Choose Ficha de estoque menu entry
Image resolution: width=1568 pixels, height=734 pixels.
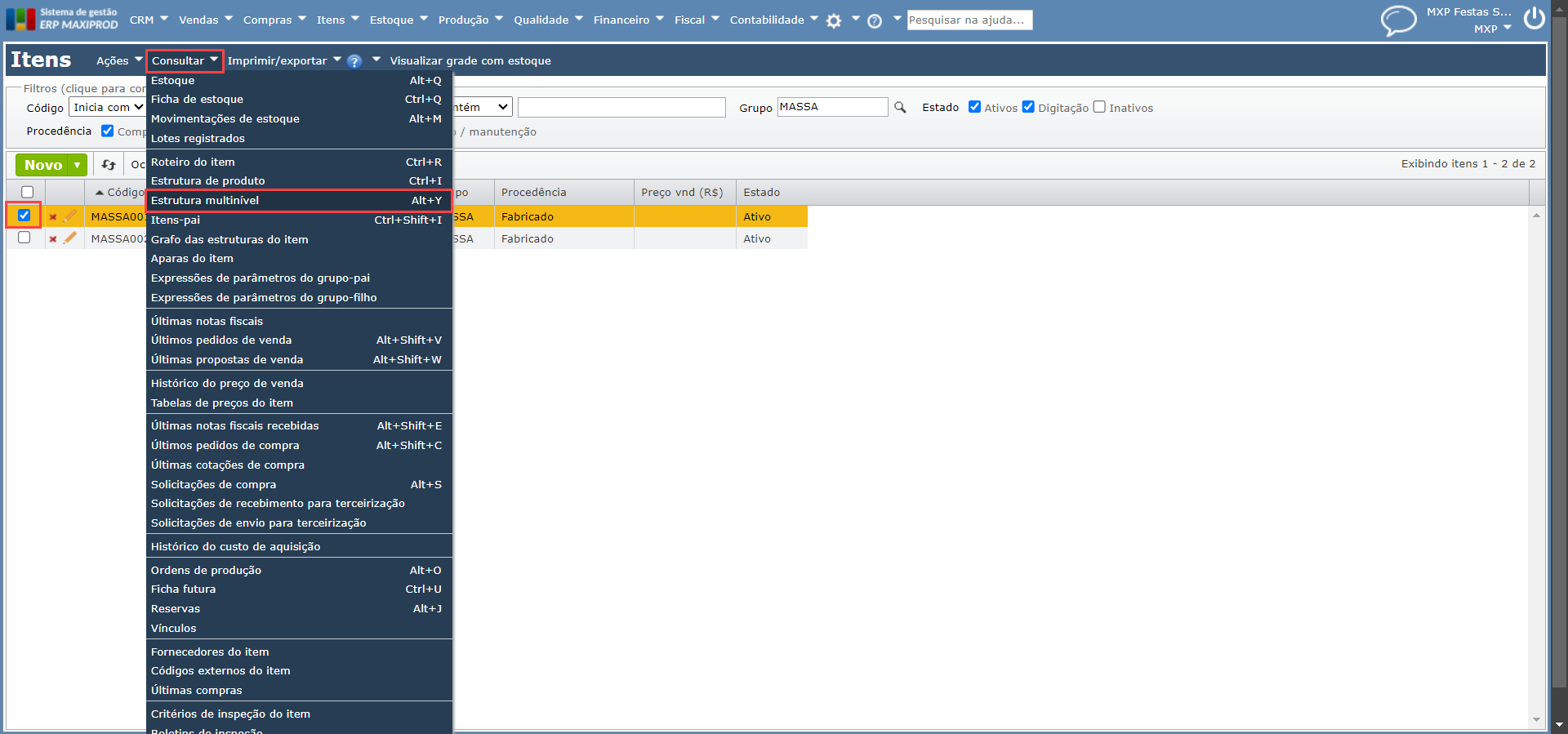coord(299,100)
